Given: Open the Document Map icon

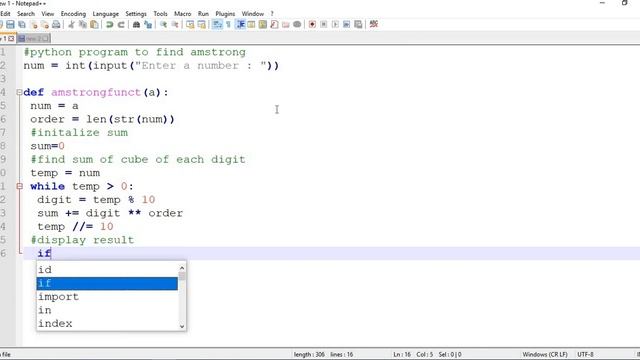Looking at the screenshot, I should click(263, 24).
